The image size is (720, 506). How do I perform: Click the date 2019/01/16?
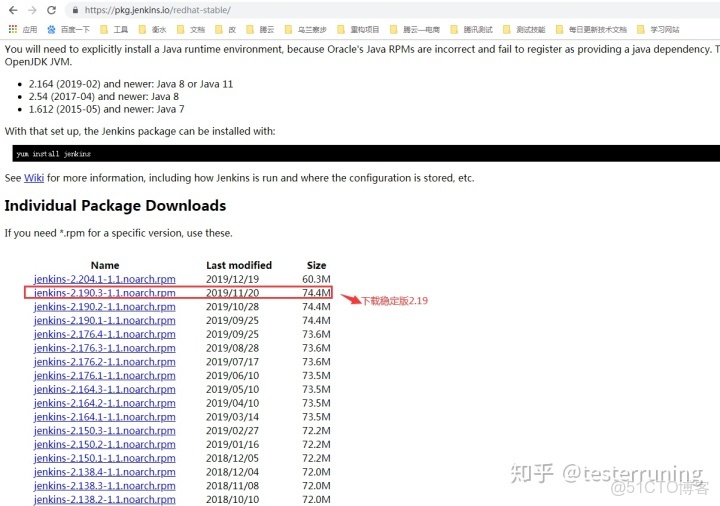pos(232,444)
